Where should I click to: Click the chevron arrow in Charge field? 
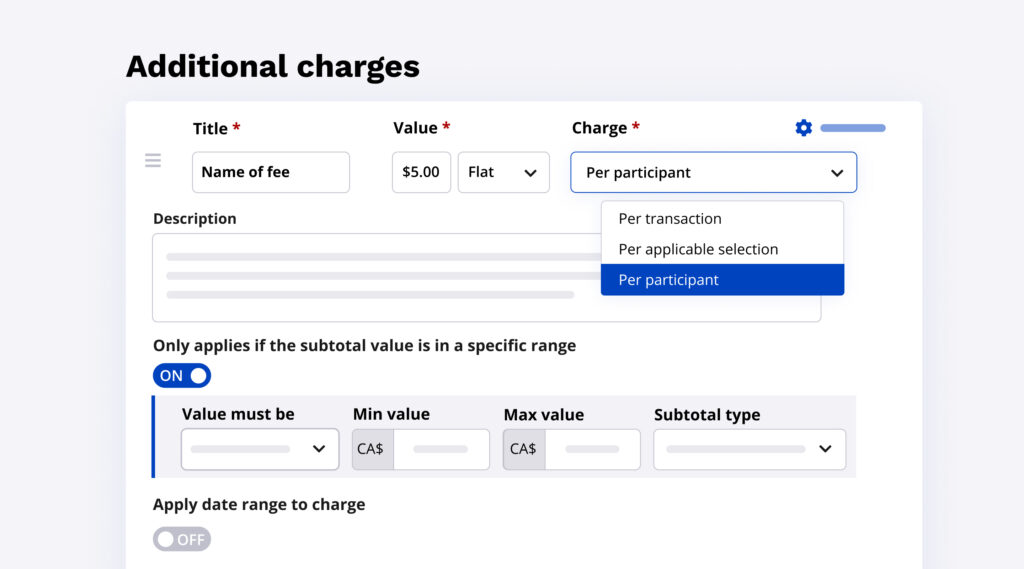pyautogui.click(x=836, y=173)
